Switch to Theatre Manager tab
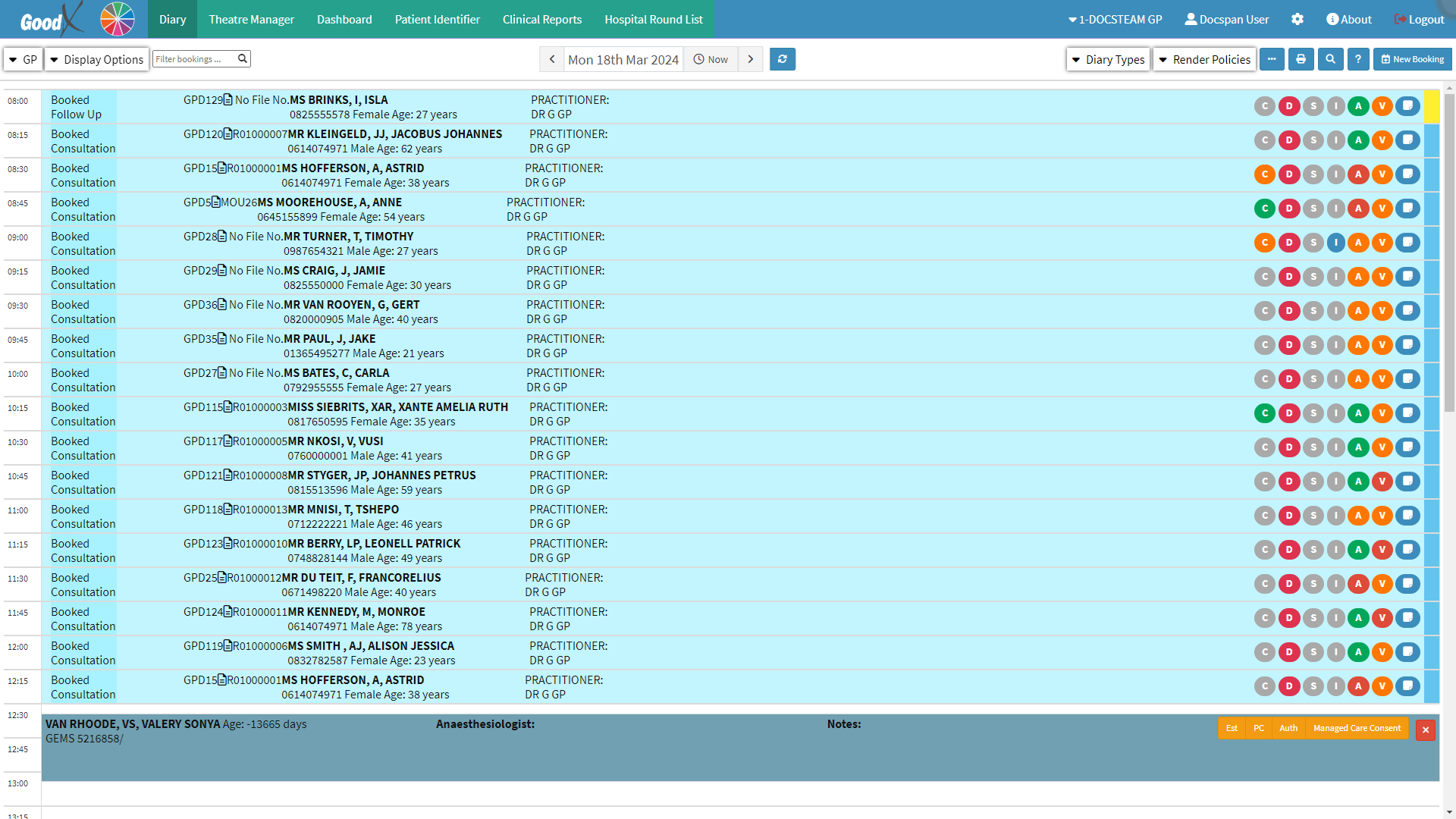 coord(251,19)
